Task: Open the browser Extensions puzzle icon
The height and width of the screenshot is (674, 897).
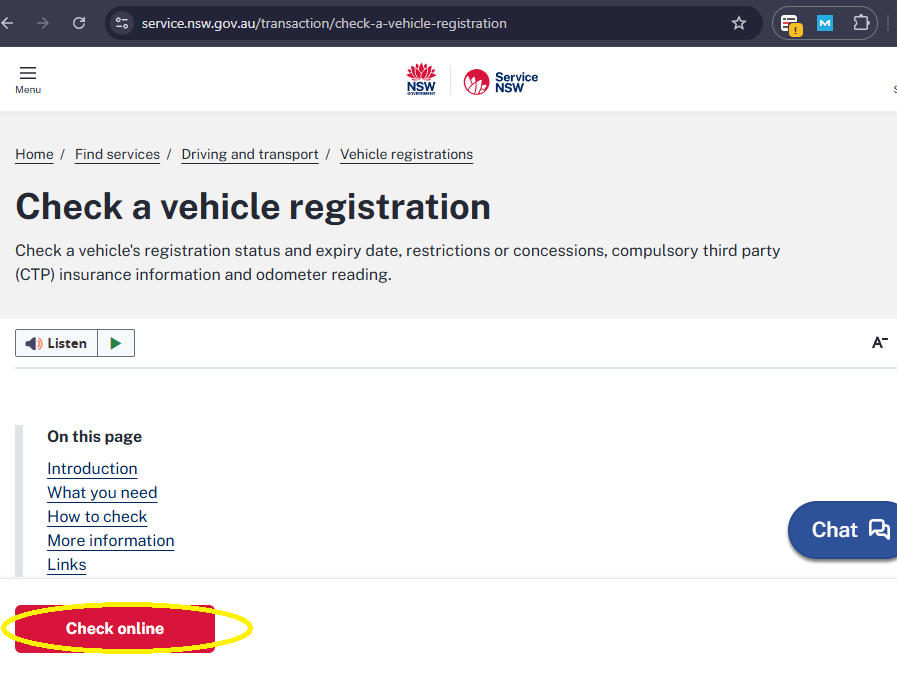Action: pos(860,23)
